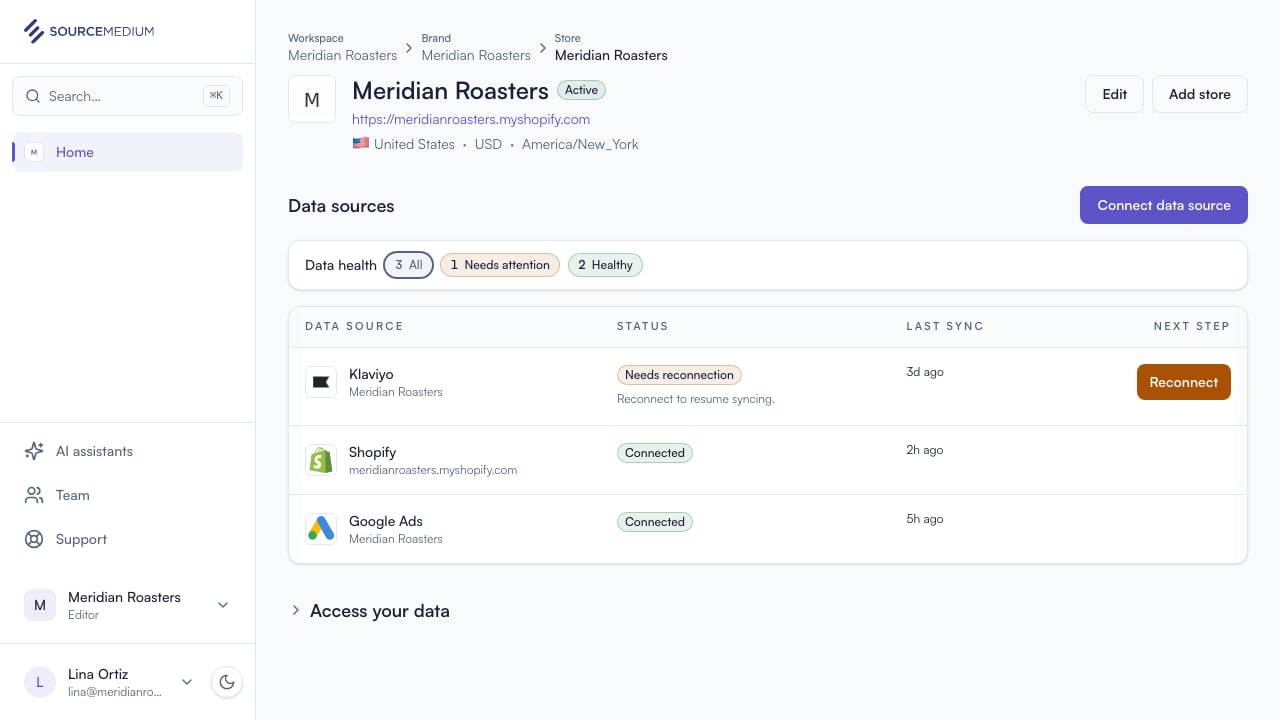
Task: Reconnect the Klaviyo data source
Action: point(1184,382)
